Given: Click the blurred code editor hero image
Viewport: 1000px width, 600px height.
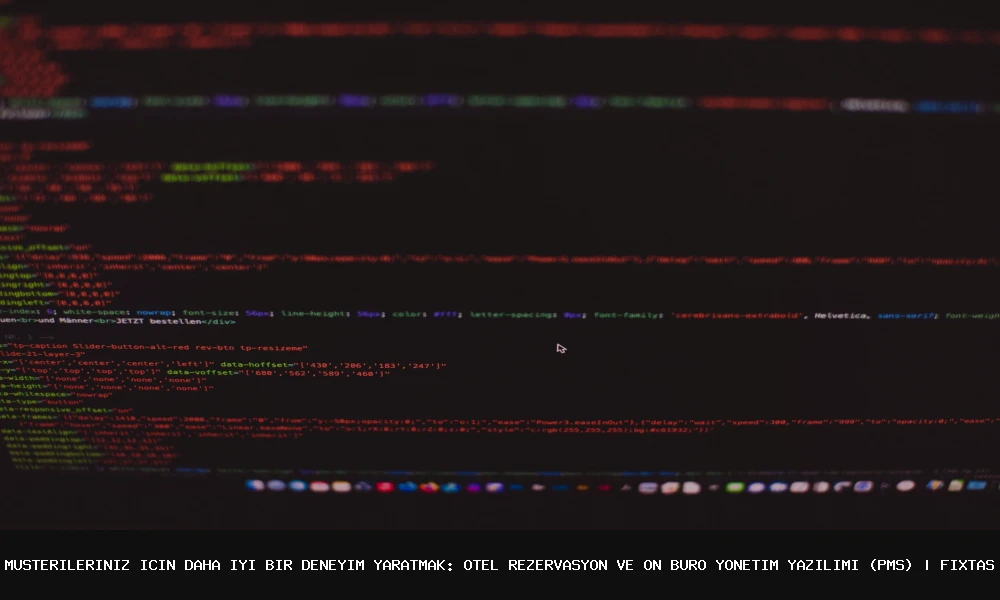Looking at the screenshot, I should pyautogui.click(x=500, y=265).
